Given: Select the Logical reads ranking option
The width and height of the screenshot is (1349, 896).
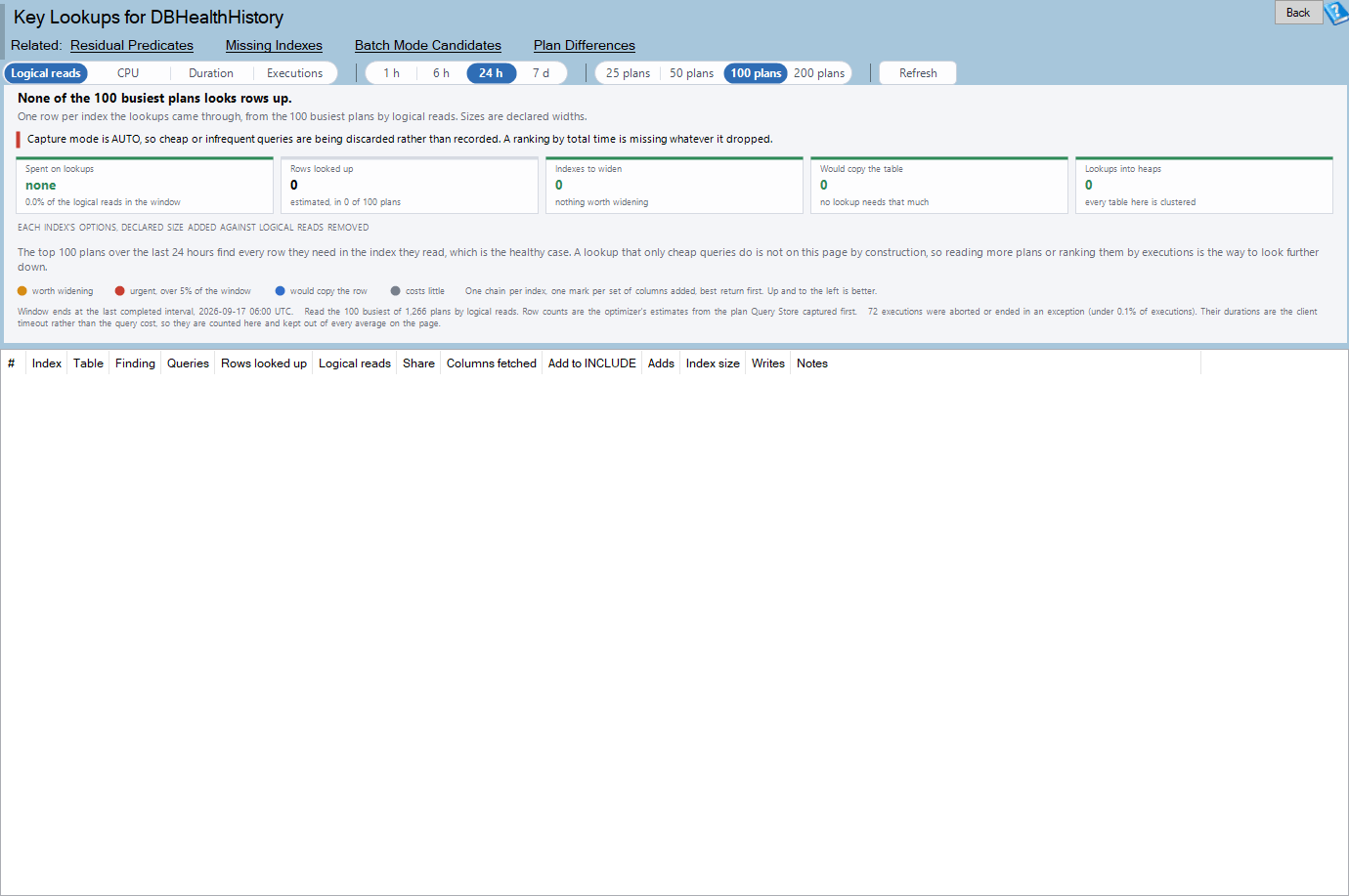Looking at the screenshot, I should coord(46,73).
